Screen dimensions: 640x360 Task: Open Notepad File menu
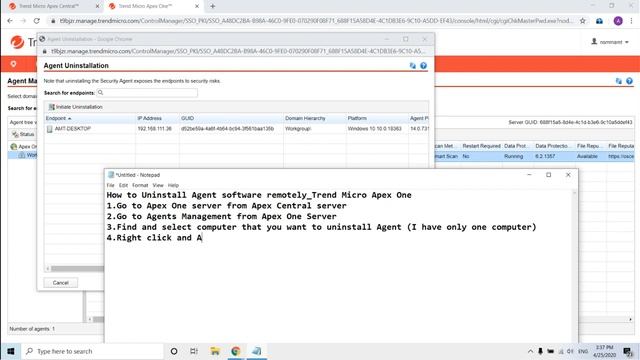pos(111,185)
